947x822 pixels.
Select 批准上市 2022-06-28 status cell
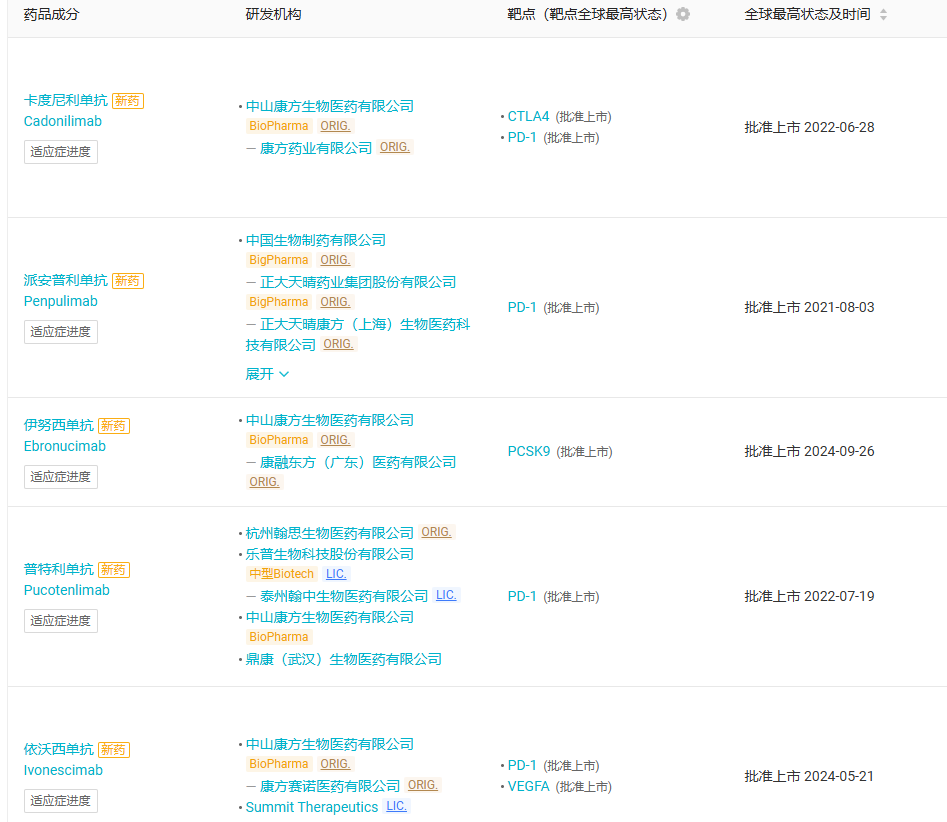coord(809,127)
